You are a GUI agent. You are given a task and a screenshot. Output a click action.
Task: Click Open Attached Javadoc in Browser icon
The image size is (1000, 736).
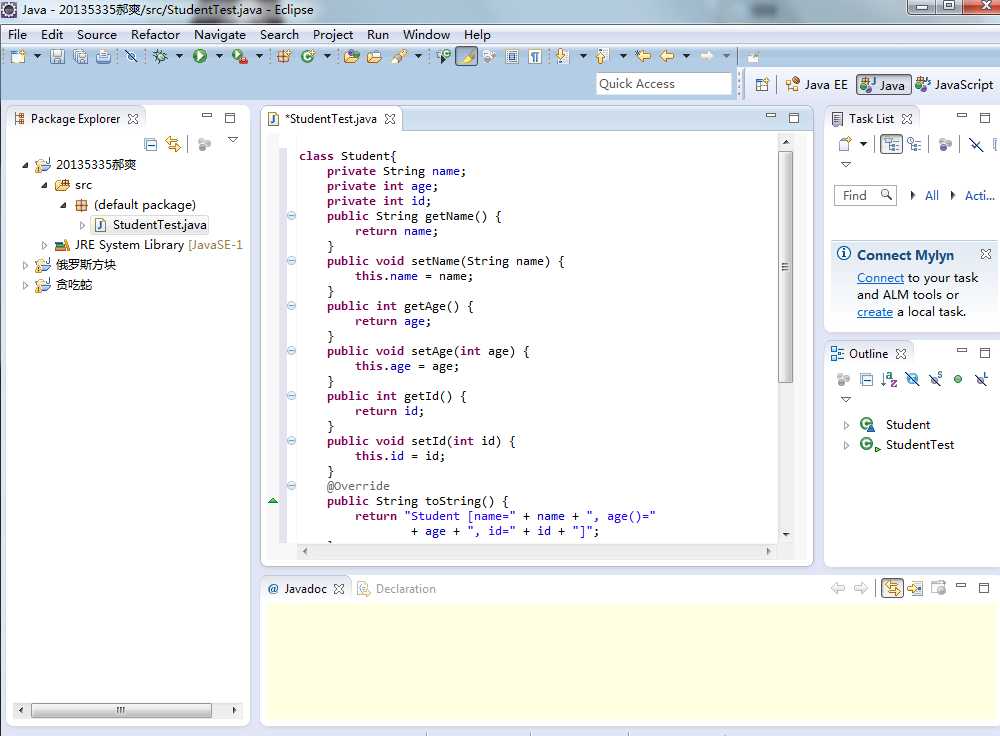pyautogui.click(x=938, y=588)
